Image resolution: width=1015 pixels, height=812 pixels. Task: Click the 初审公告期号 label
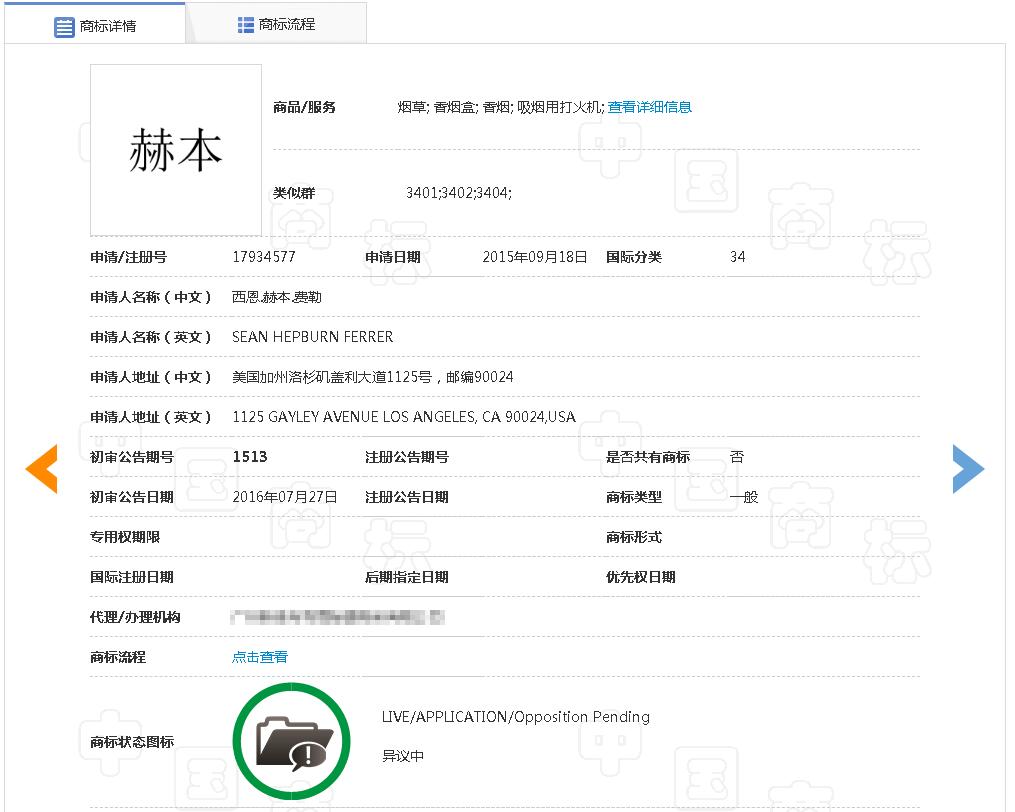point(132,457)
